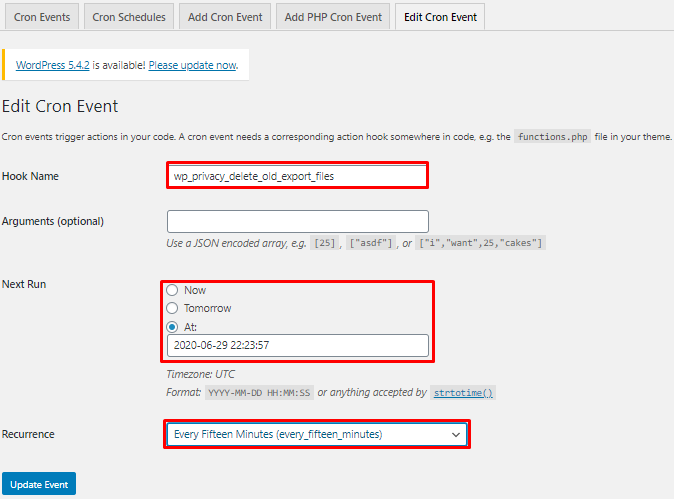Image resolution: width=674 pixels, height=499 pixels.
Task: Click the "Please update now" link
Action: 192,65
